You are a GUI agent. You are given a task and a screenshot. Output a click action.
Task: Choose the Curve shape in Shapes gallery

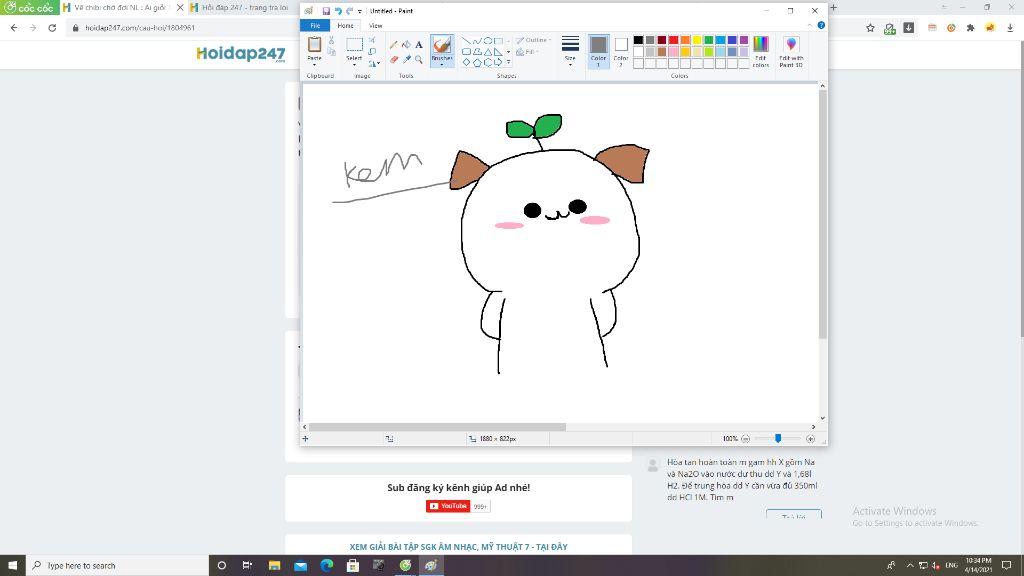click(x=477, y=40)
